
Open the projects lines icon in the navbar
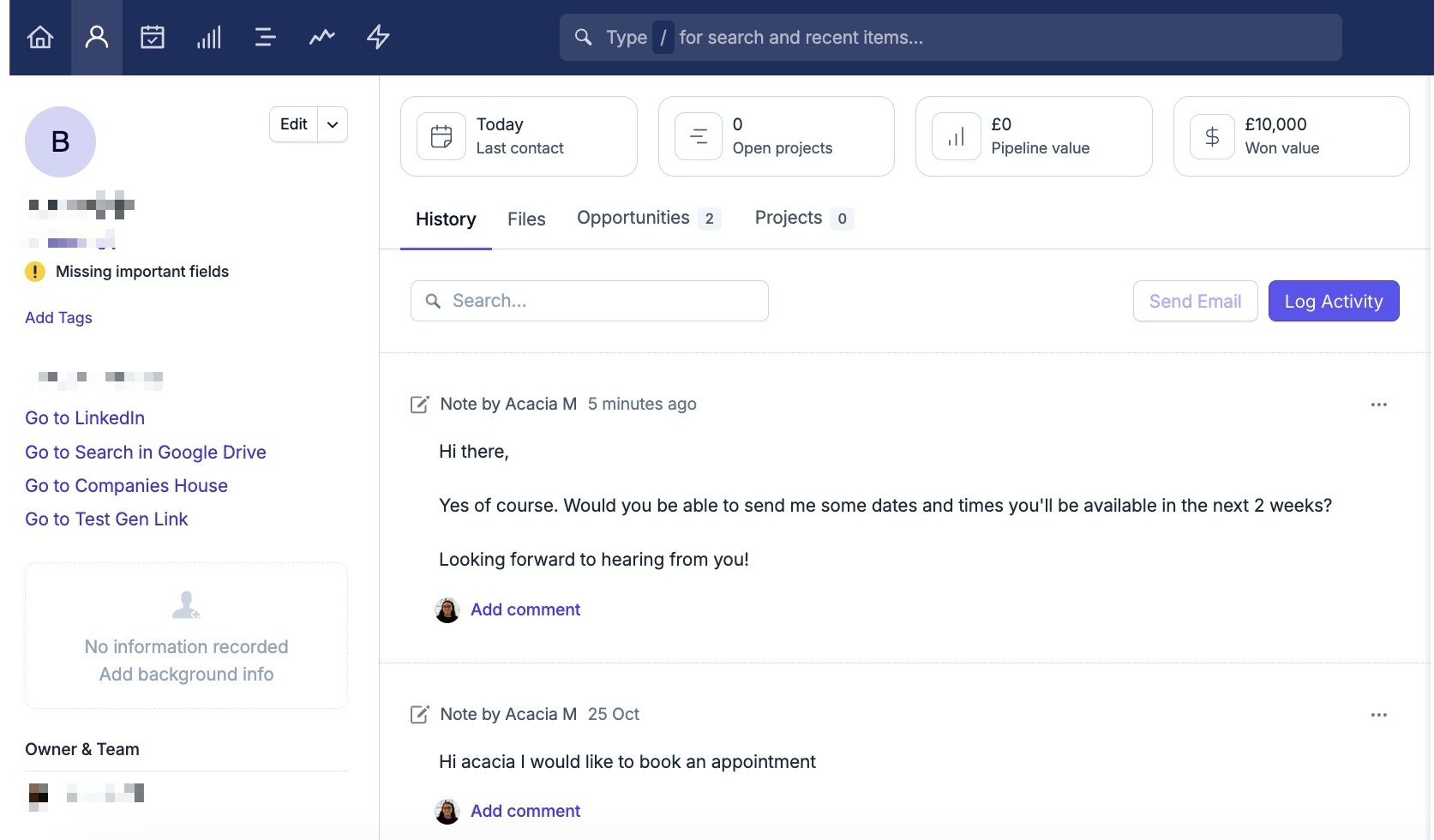point(265,38)
